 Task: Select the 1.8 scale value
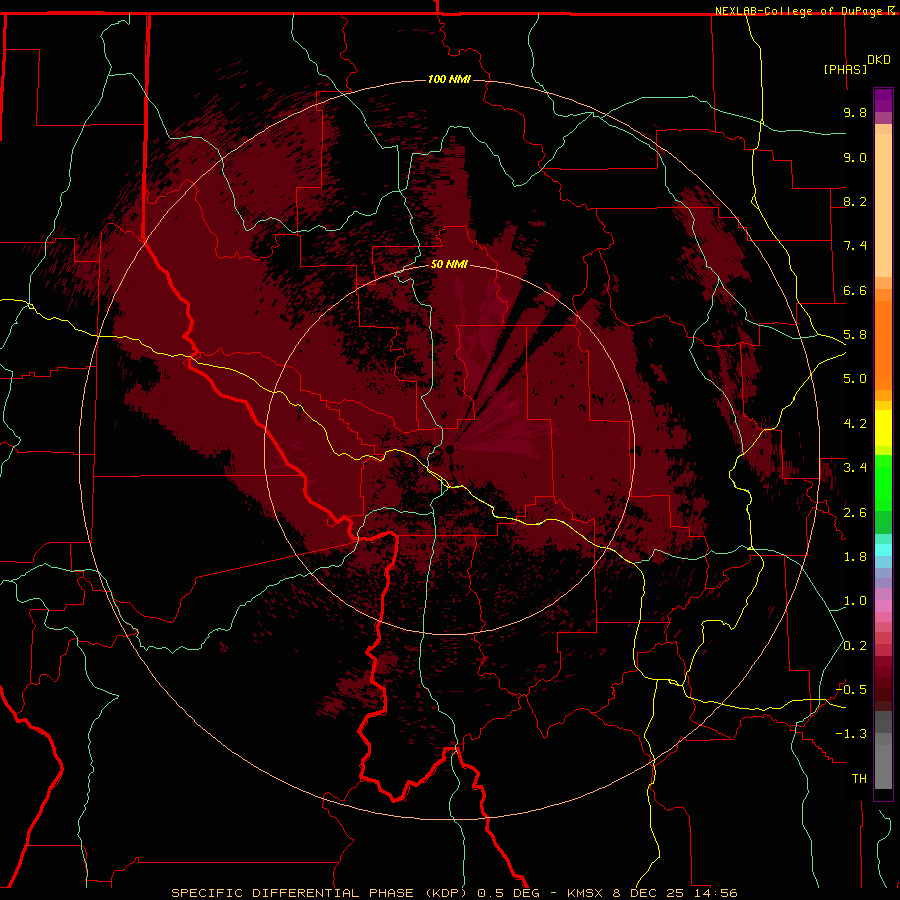(855, 557)
